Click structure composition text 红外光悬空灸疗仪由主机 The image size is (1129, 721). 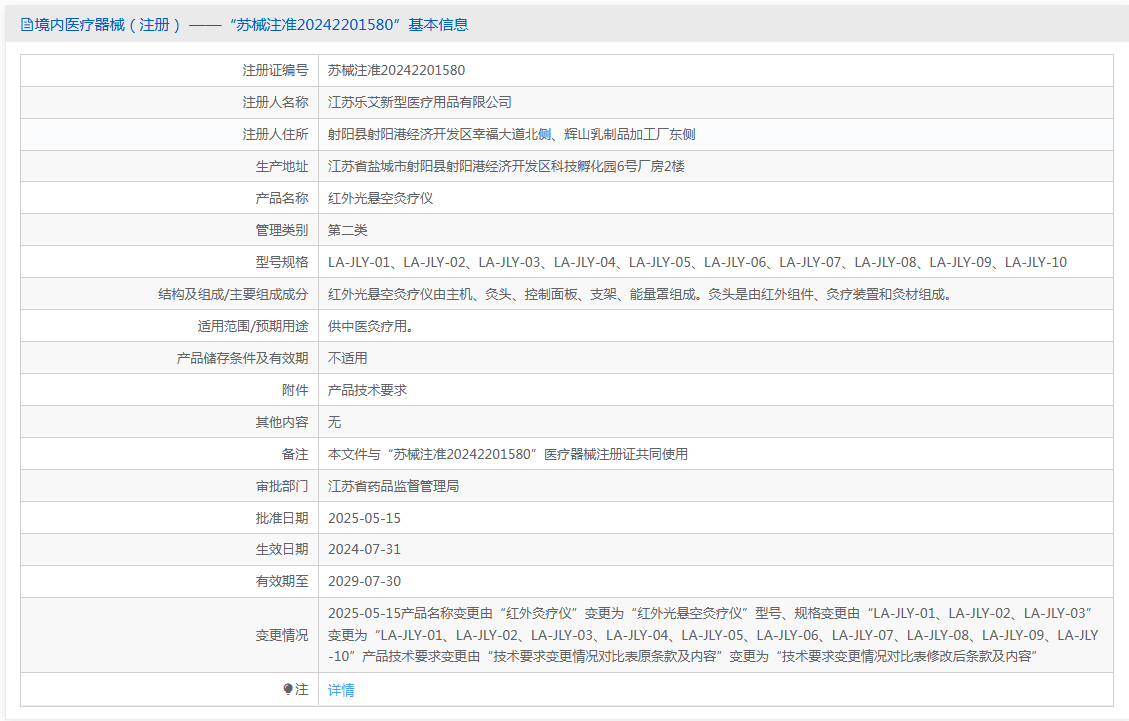click(x=640, y=295)
